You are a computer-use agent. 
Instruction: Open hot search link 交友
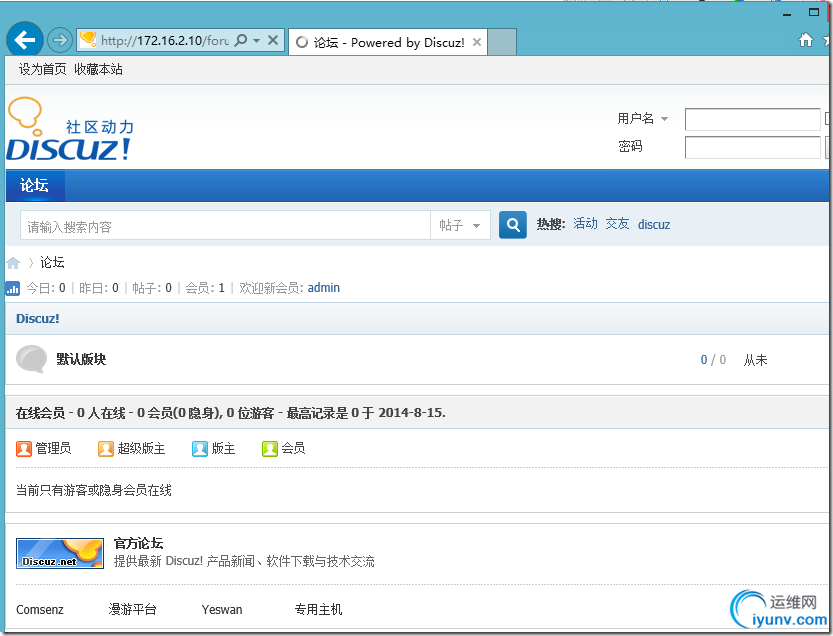(x=617, y=224)
